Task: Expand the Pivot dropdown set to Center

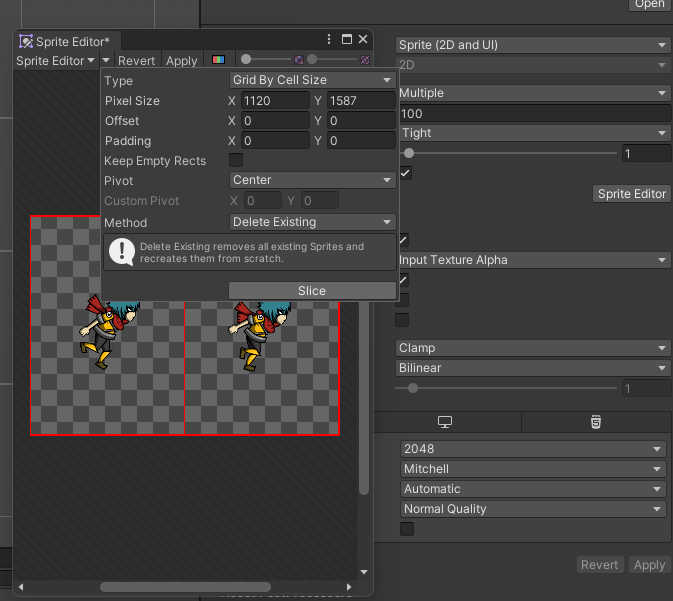Action: pyautogui.click(x=312, y=180)
